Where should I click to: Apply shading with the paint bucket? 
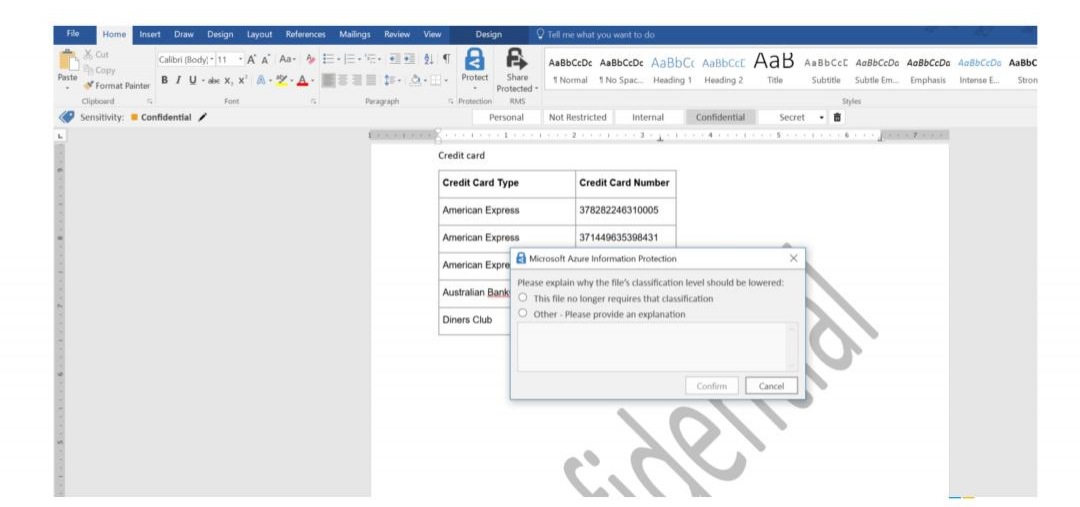click(416, 81)
